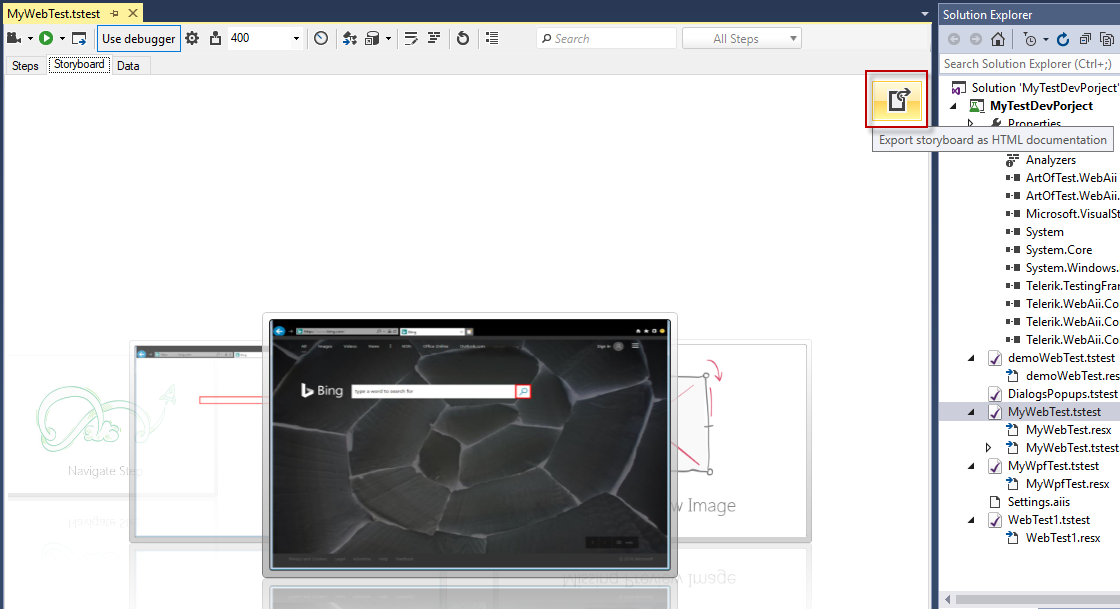1120x609 pixels.
Task: Toggle the Use debugger button
Action: coord(139,39)
